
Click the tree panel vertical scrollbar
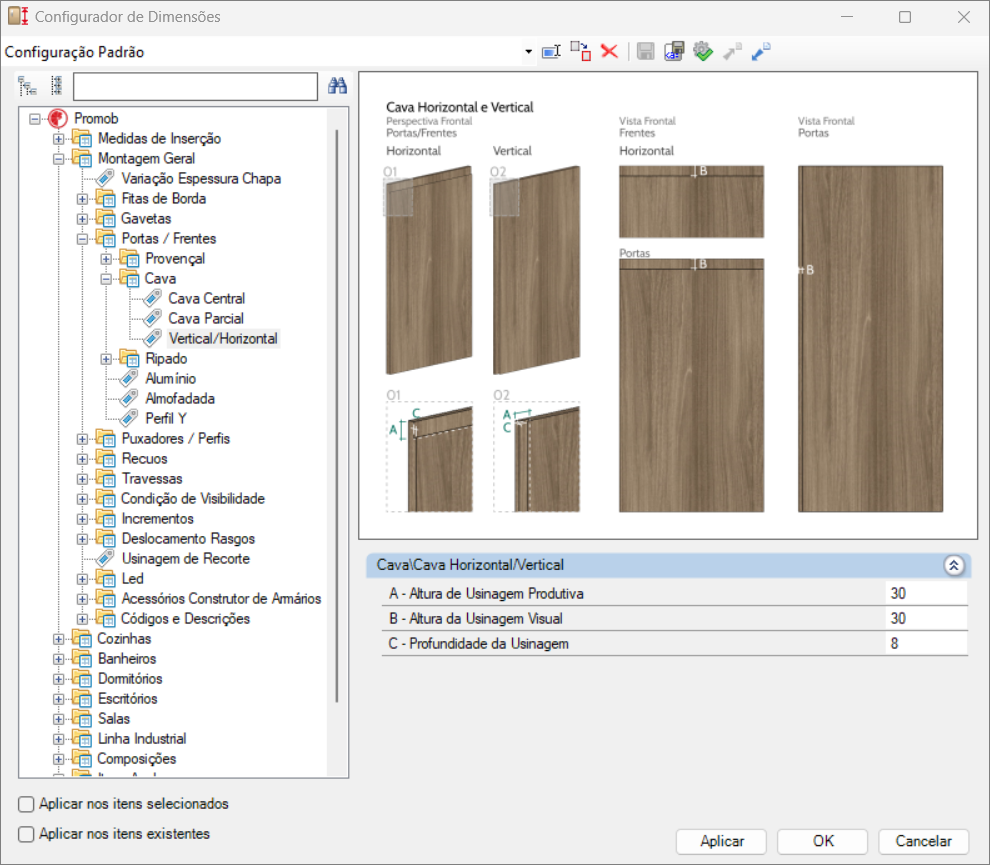pos(337,415)
